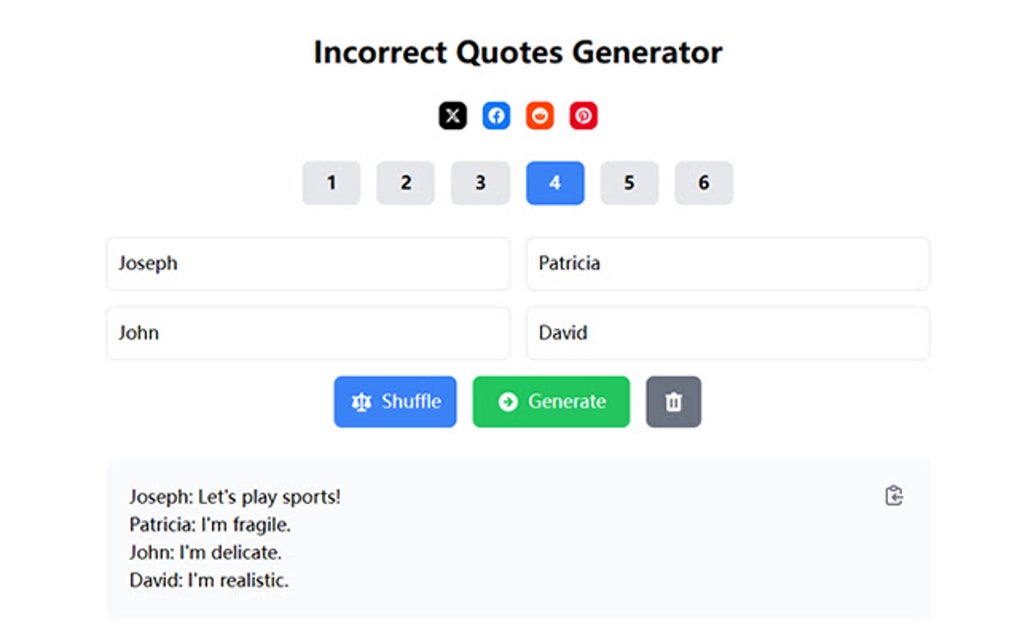Keep option 4 selected
1020x638 pixels.
click(554, 183)
